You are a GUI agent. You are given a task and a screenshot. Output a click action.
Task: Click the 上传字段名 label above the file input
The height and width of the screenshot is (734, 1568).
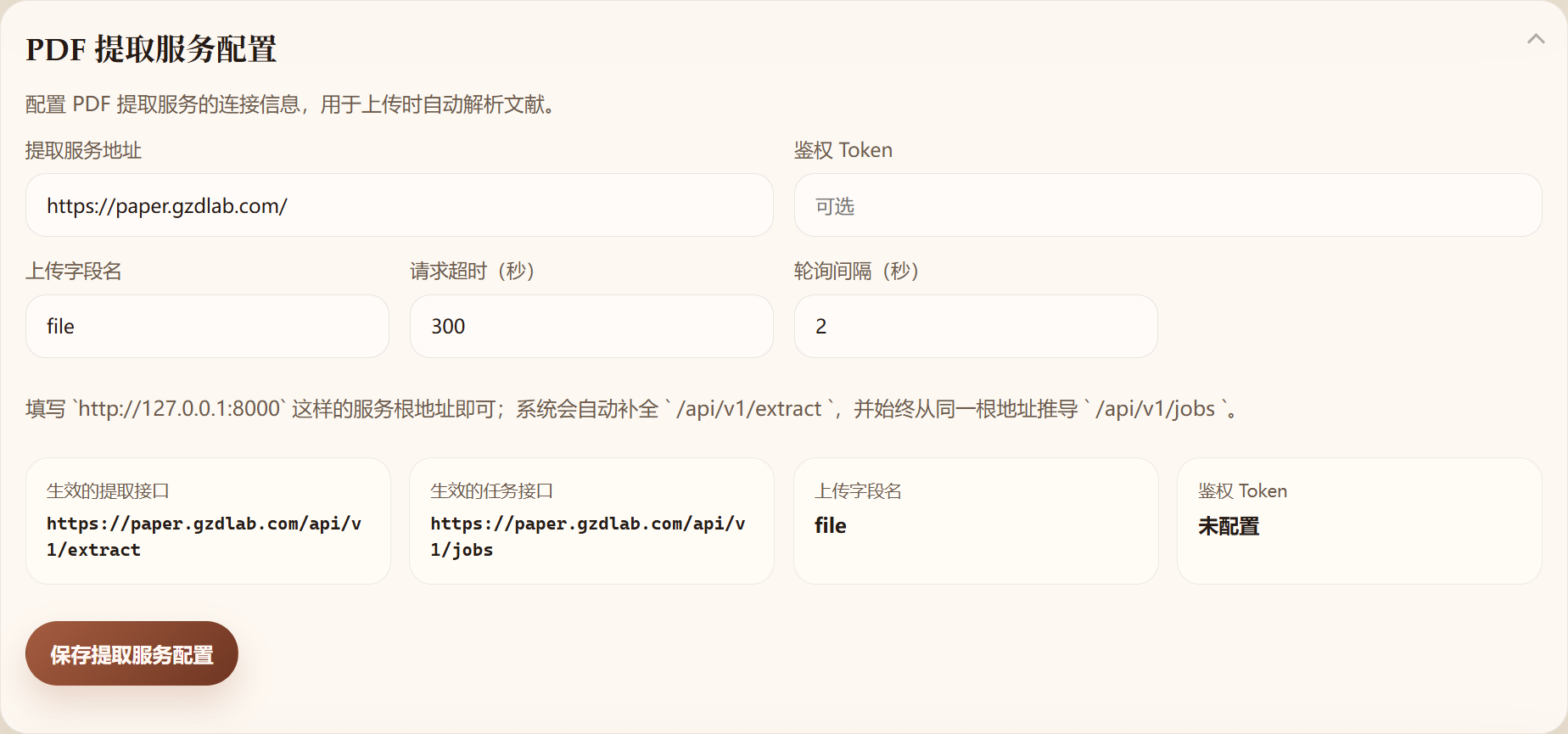74,271
